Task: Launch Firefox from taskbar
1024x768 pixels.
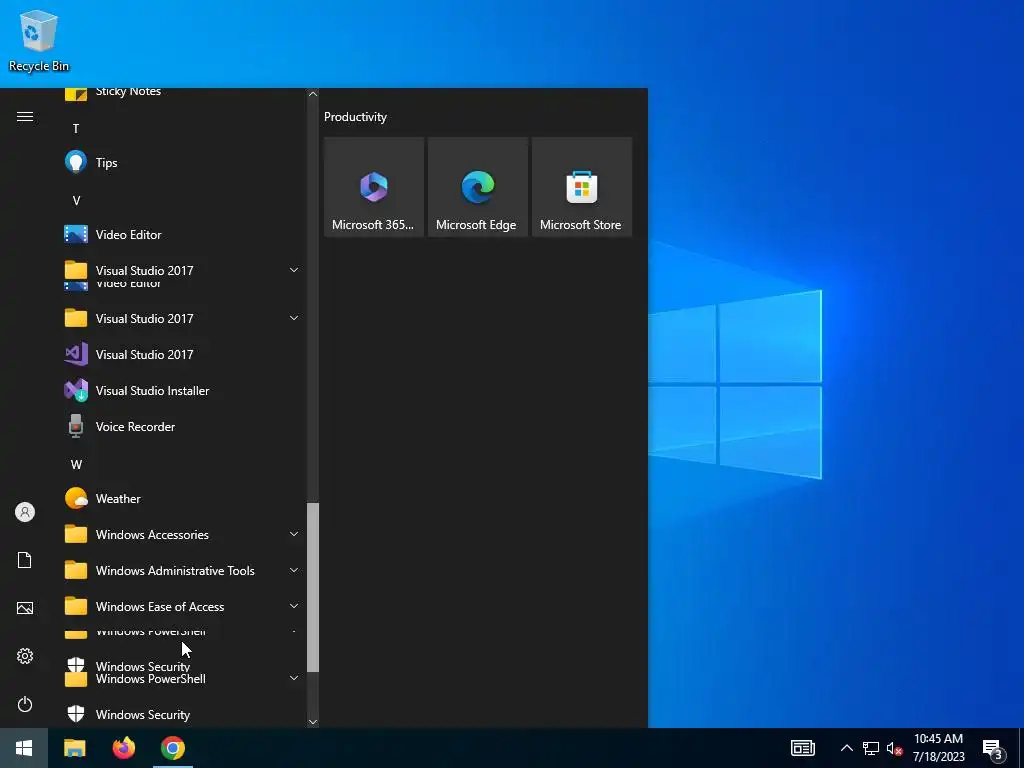Action: (123, 748)
